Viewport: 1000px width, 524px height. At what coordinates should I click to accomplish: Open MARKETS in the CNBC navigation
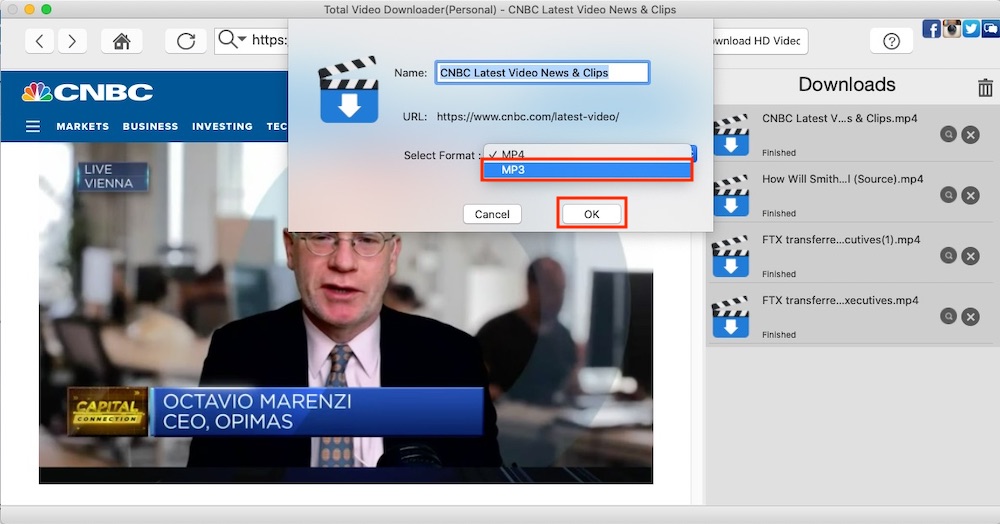tap(82, 126)
